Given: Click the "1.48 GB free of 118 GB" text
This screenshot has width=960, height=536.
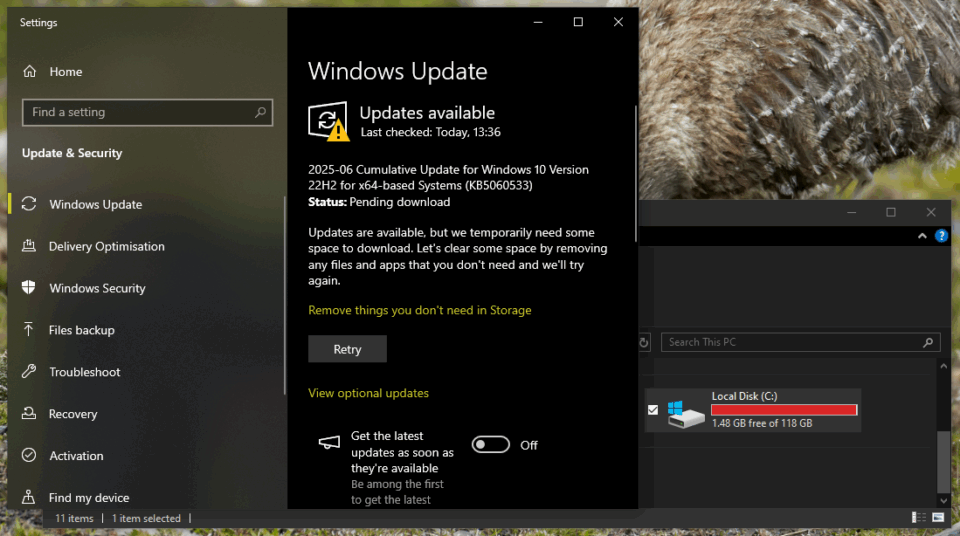Looking at the screenshot, I should point(762,423).
